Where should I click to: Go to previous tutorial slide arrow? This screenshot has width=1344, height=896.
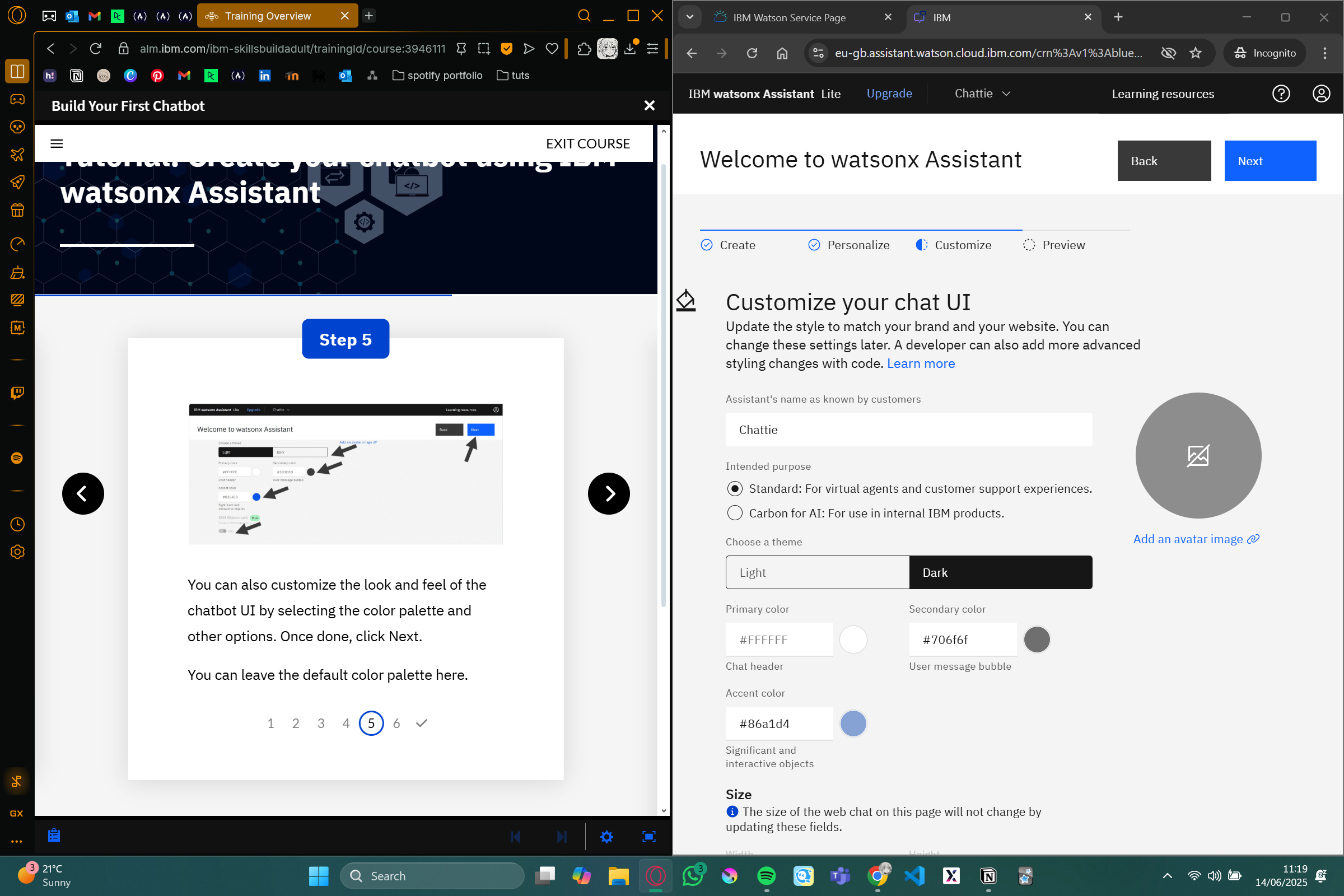point(83,493)
